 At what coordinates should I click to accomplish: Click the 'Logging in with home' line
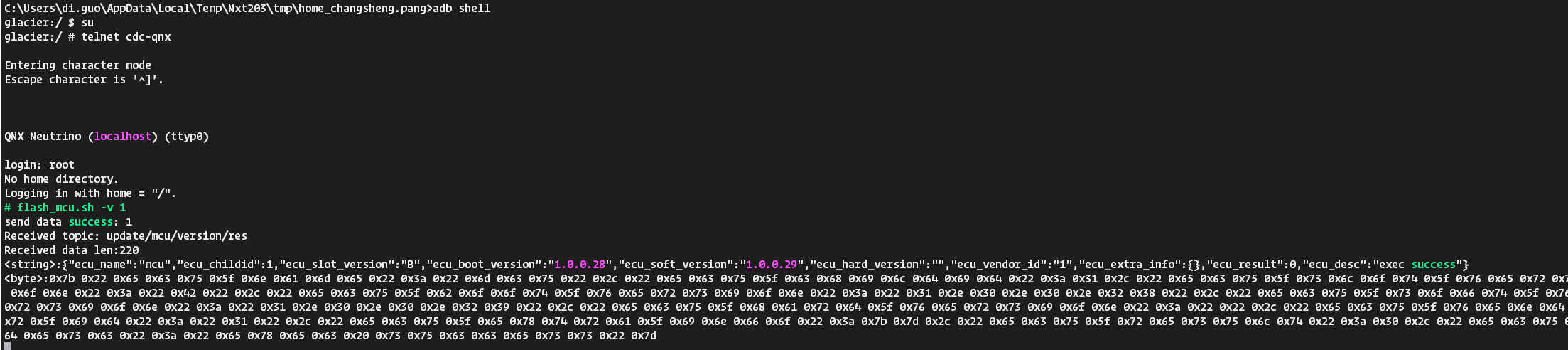(90, 193)
